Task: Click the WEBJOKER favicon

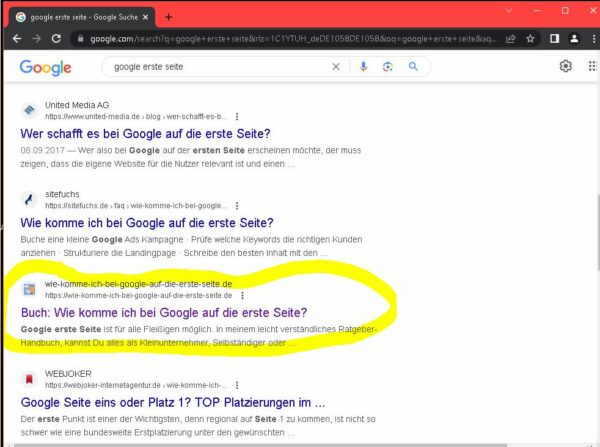Action: point(29,379)
